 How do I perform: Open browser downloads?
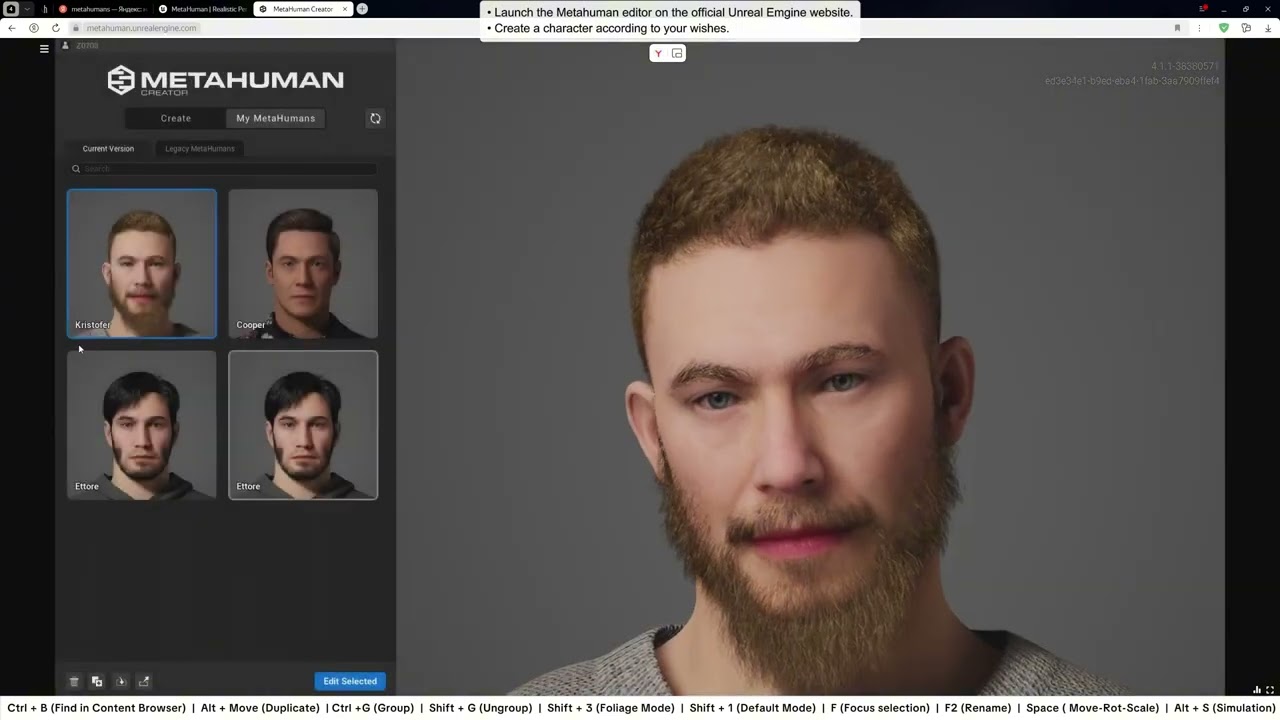pos(1268,28)
